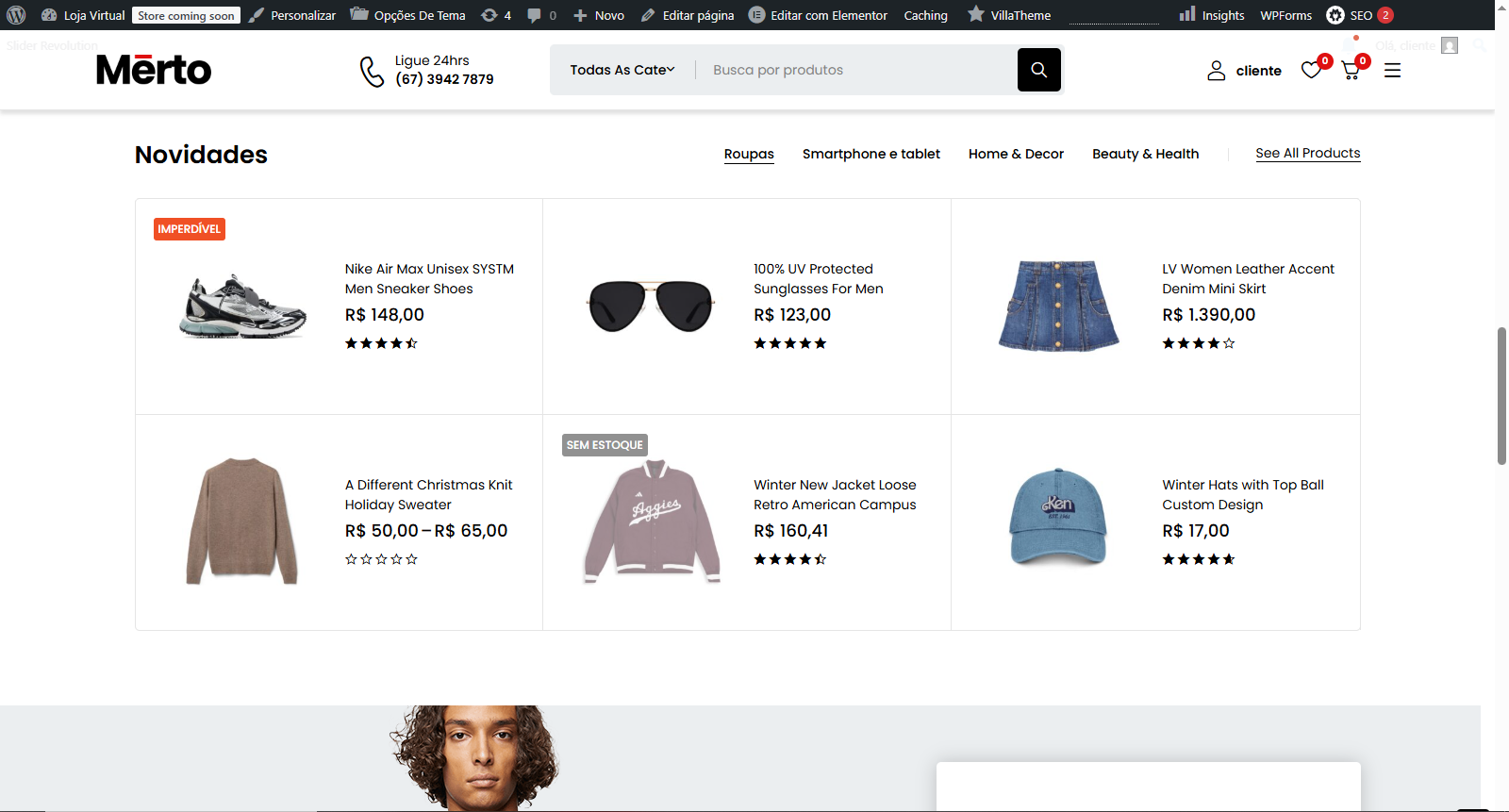Click the sweater empty star rating
This screenshot has width=1509, height=812.
tap(381, 559)
